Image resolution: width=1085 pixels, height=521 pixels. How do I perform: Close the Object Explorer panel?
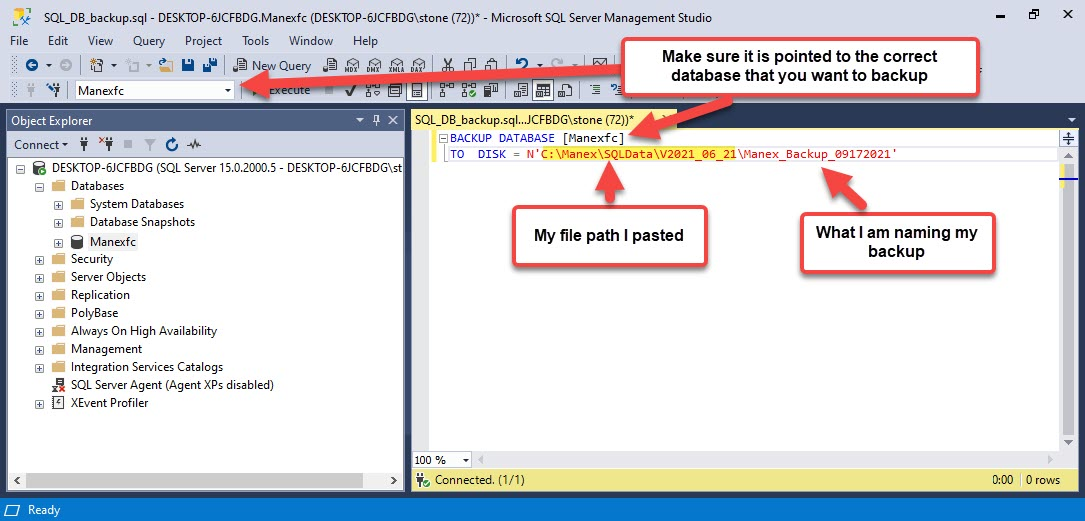[393, 120]
